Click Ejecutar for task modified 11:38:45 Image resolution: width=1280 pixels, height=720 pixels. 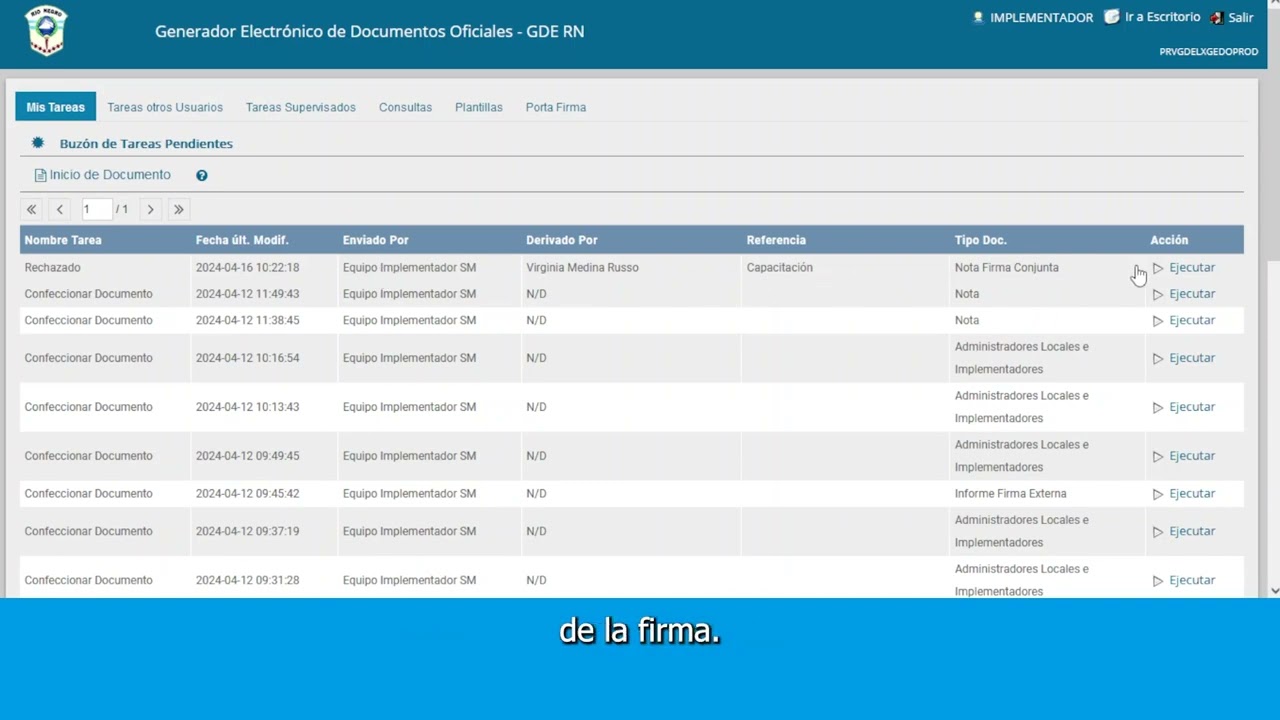pyautogui.click(x=1192, y=320)
